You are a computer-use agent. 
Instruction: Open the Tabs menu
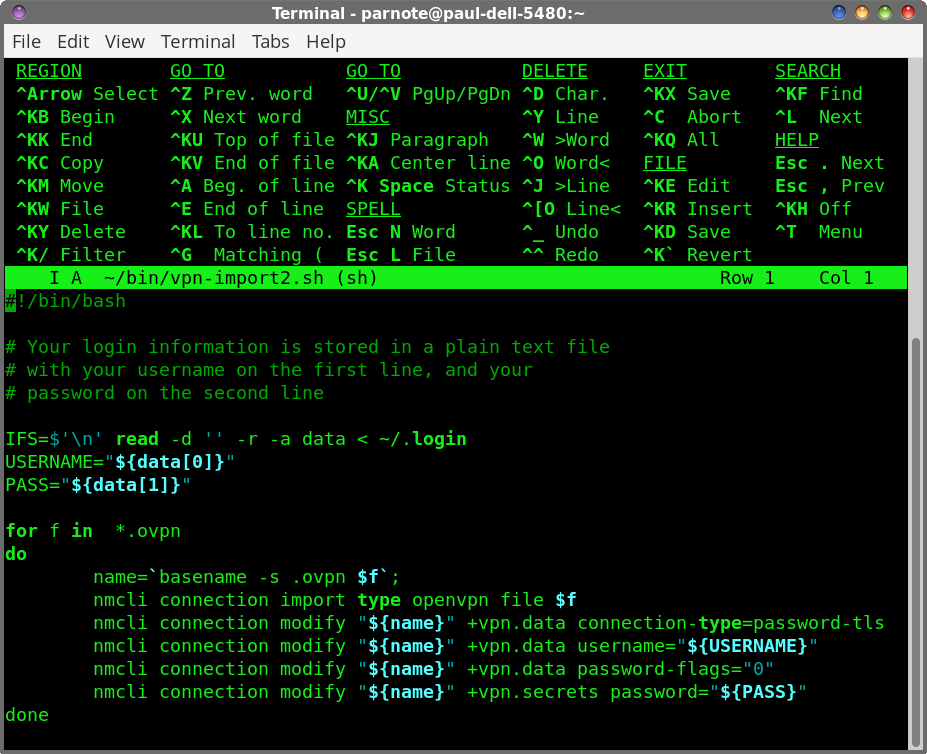pos(270,42)
